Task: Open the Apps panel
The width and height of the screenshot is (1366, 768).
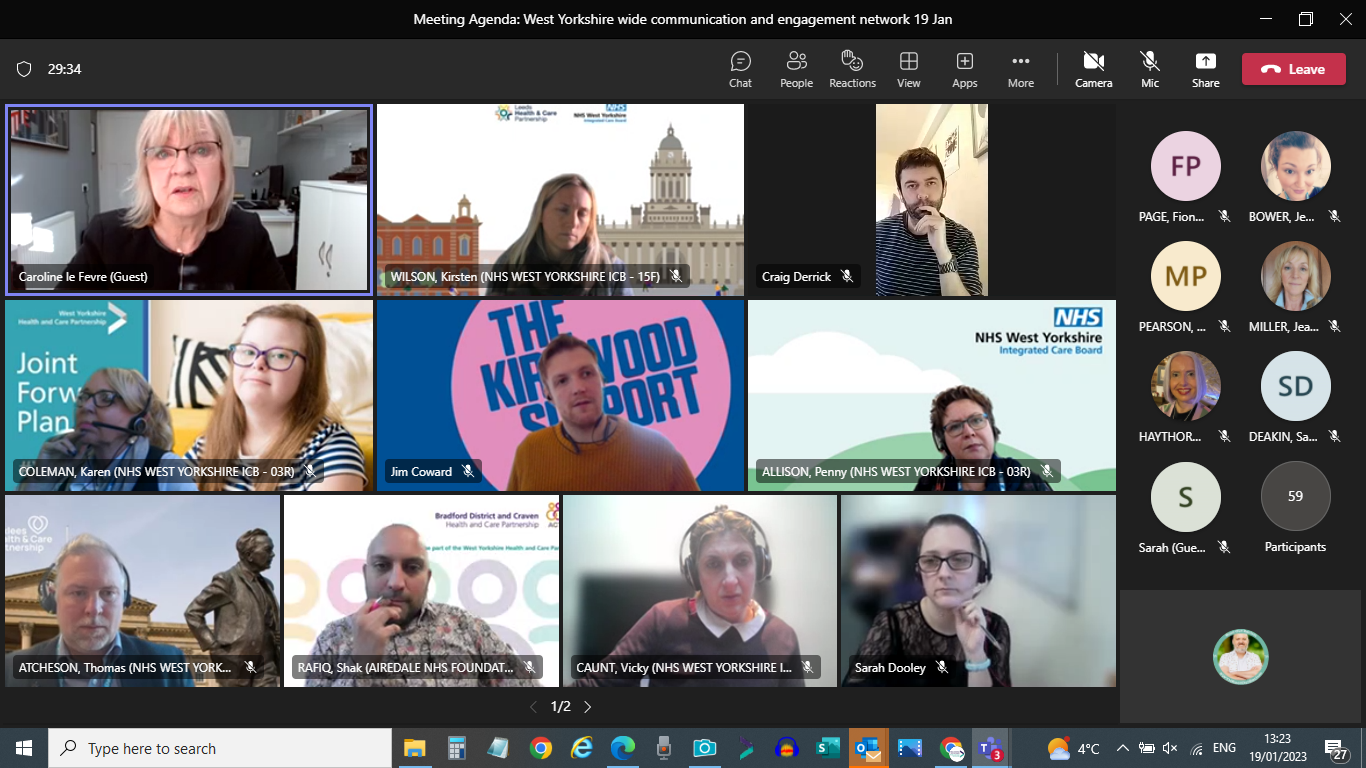Action: tap(964, 69)
